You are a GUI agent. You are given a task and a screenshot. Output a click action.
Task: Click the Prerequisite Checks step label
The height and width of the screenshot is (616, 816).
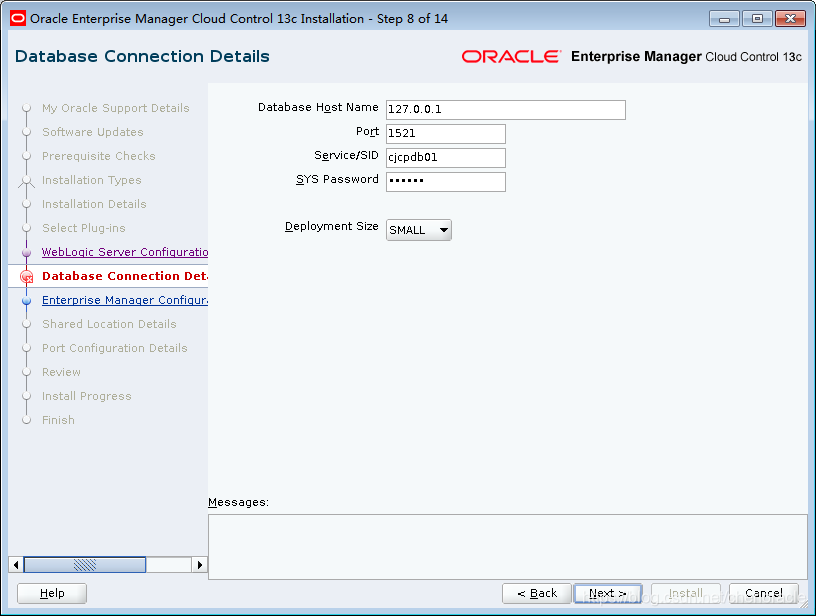pos(99,156)
